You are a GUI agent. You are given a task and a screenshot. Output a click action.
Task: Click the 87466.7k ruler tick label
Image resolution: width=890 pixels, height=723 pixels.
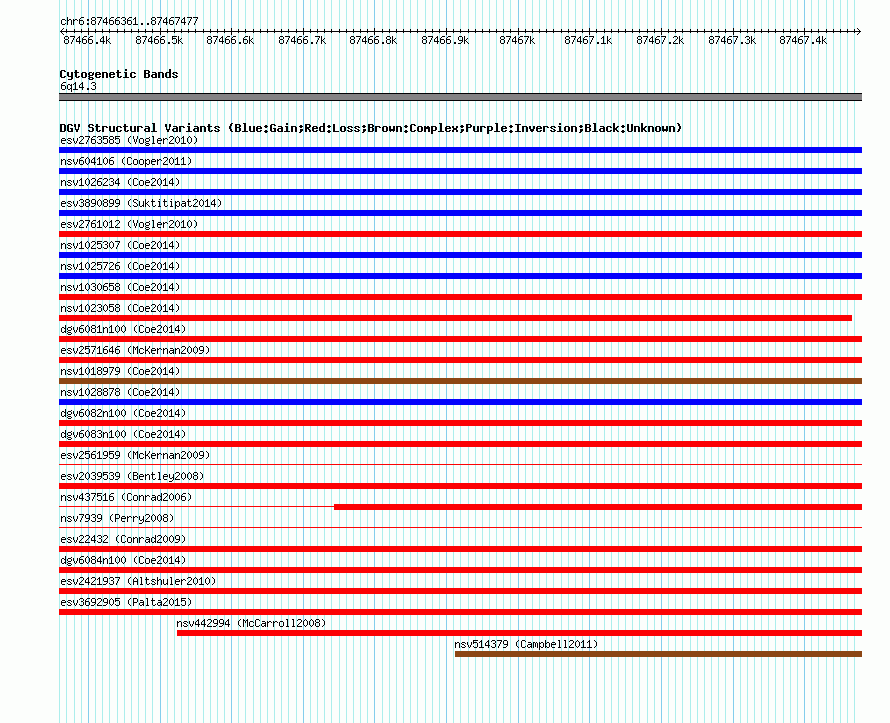click(x=302, y=40)
